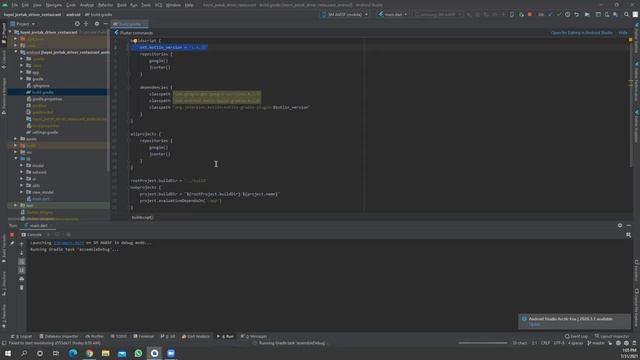Open the main.dart run configuration dropdown

click(x=393, y=14)
